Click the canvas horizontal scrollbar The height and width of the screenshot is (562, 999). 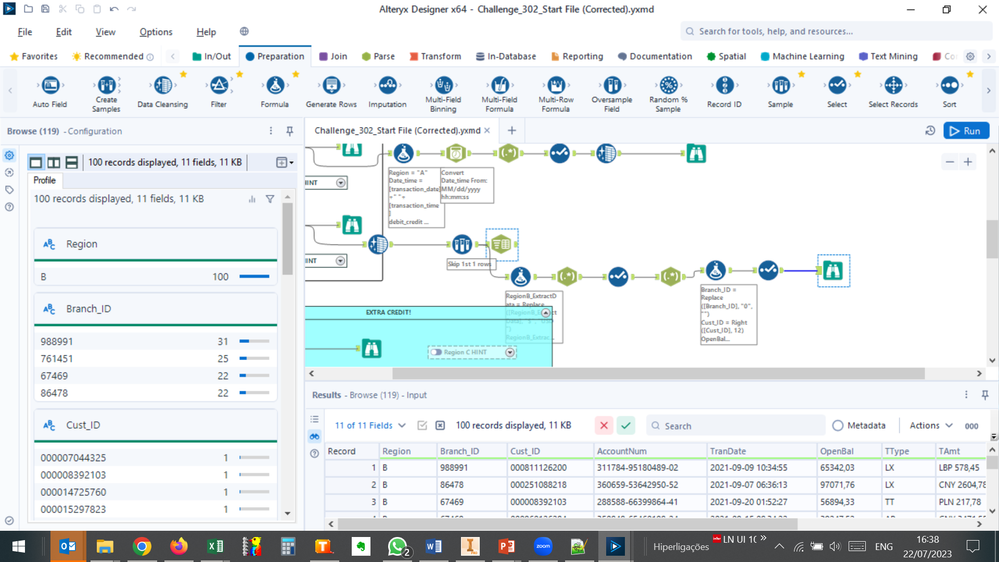658,373
